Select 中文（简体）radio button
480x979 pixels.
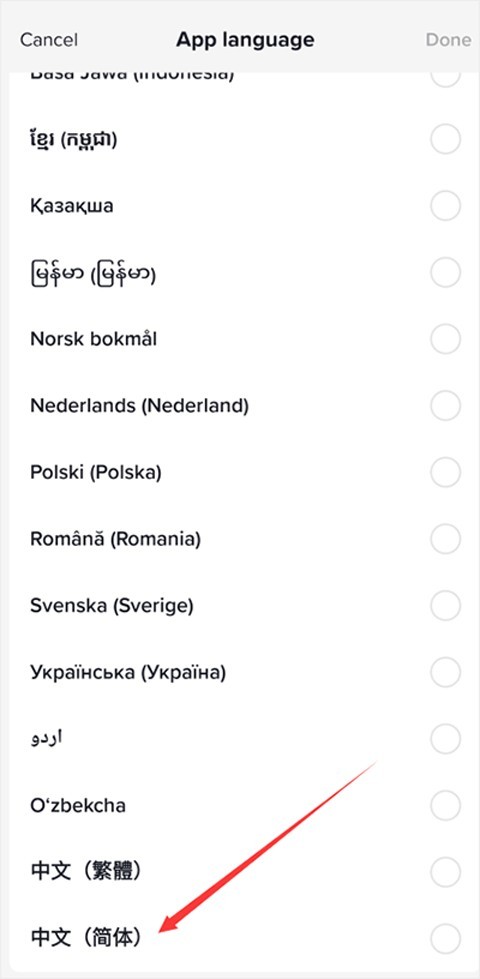446,938
